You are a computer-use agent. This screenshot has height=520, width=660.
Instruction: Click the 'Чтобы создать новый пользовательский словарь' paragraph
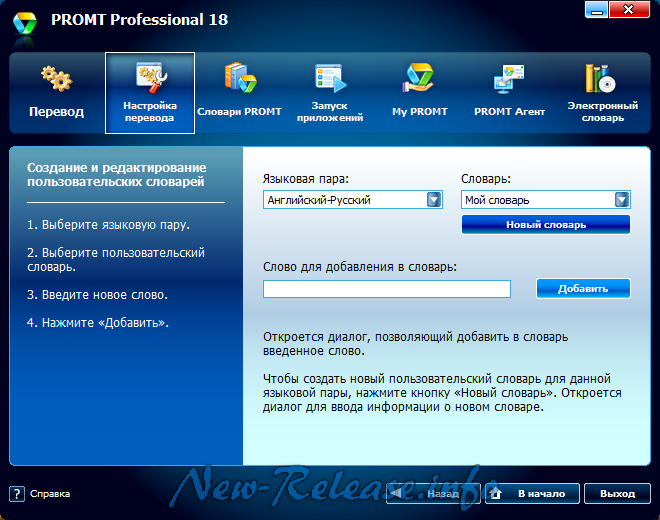[442, 393]
